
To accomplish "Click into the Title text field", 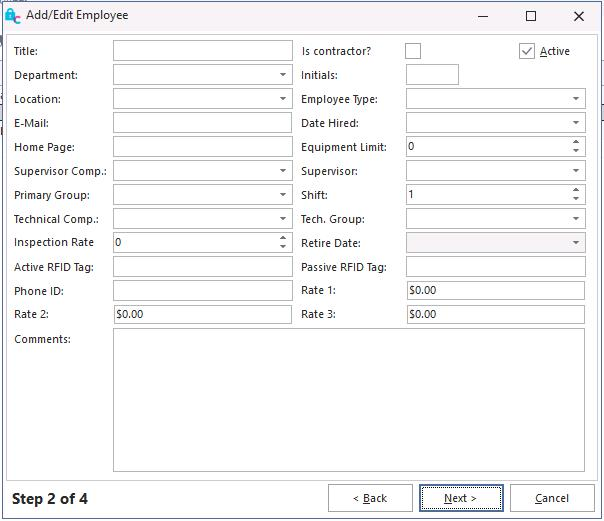I will tap(202, 51).
